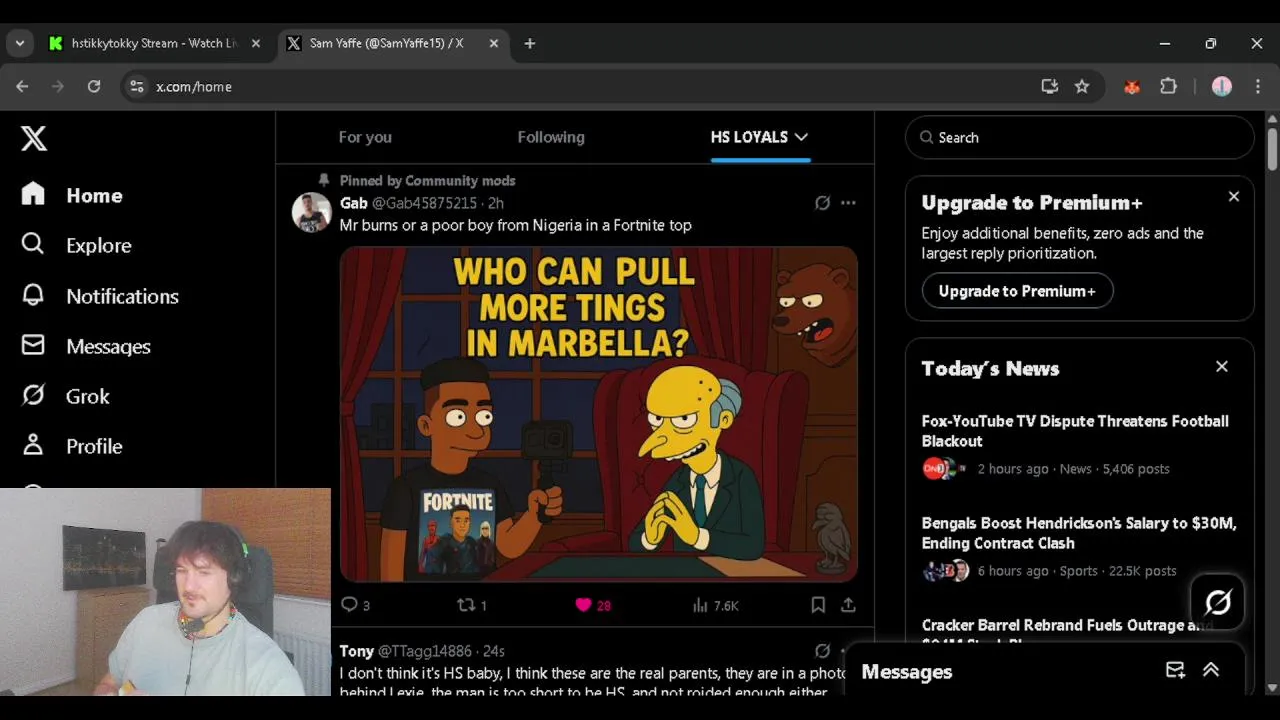Expand the Messages drawer

(x=1211, y=671)
